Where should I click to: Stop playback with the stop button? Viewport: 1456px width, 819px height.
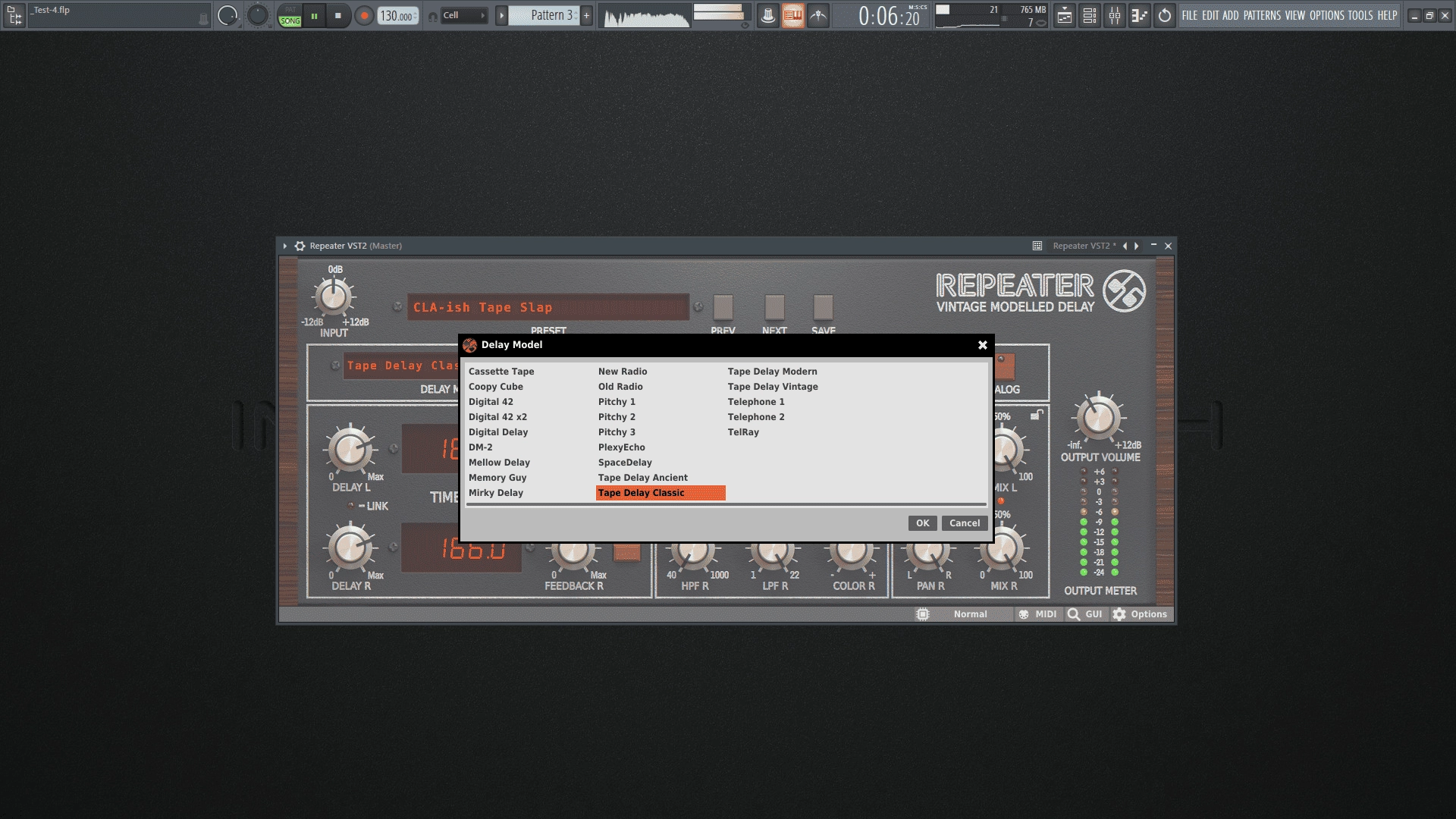pyautogui.click(x=338, y=15)
